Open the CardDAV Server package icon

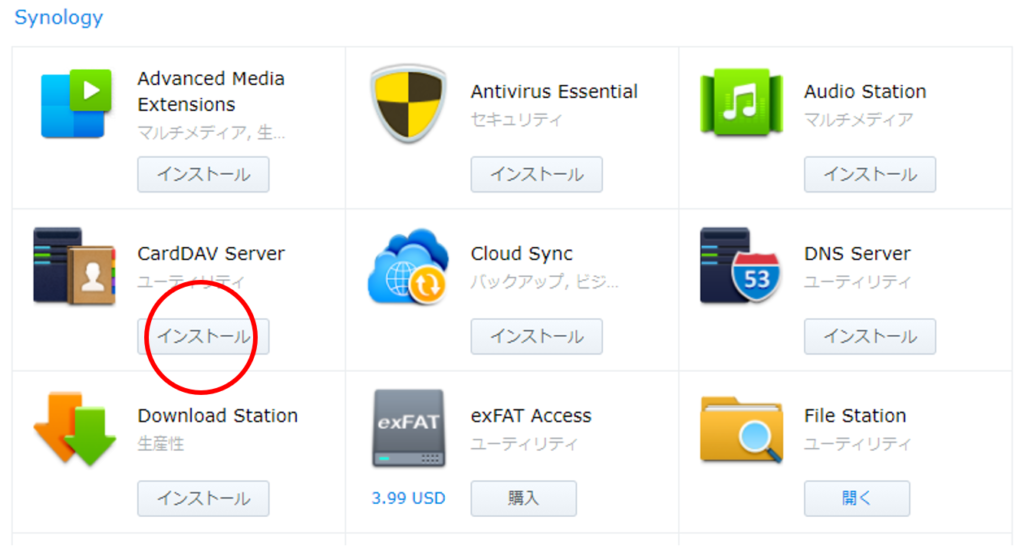point(74,266)
